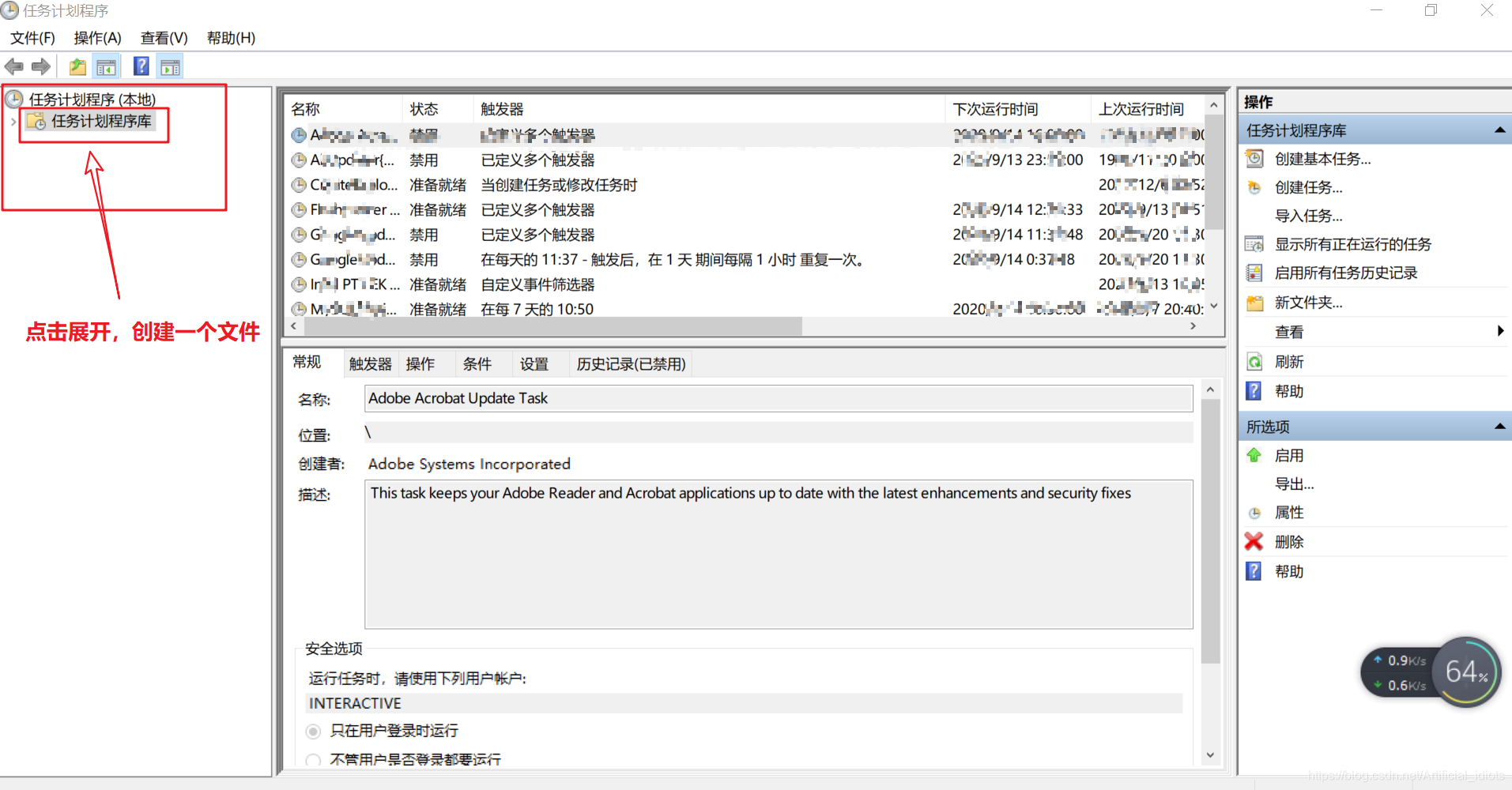Click the 显示所有正在运行的任务 icon
1512x790 pixels.
(x=1254, y=244)
